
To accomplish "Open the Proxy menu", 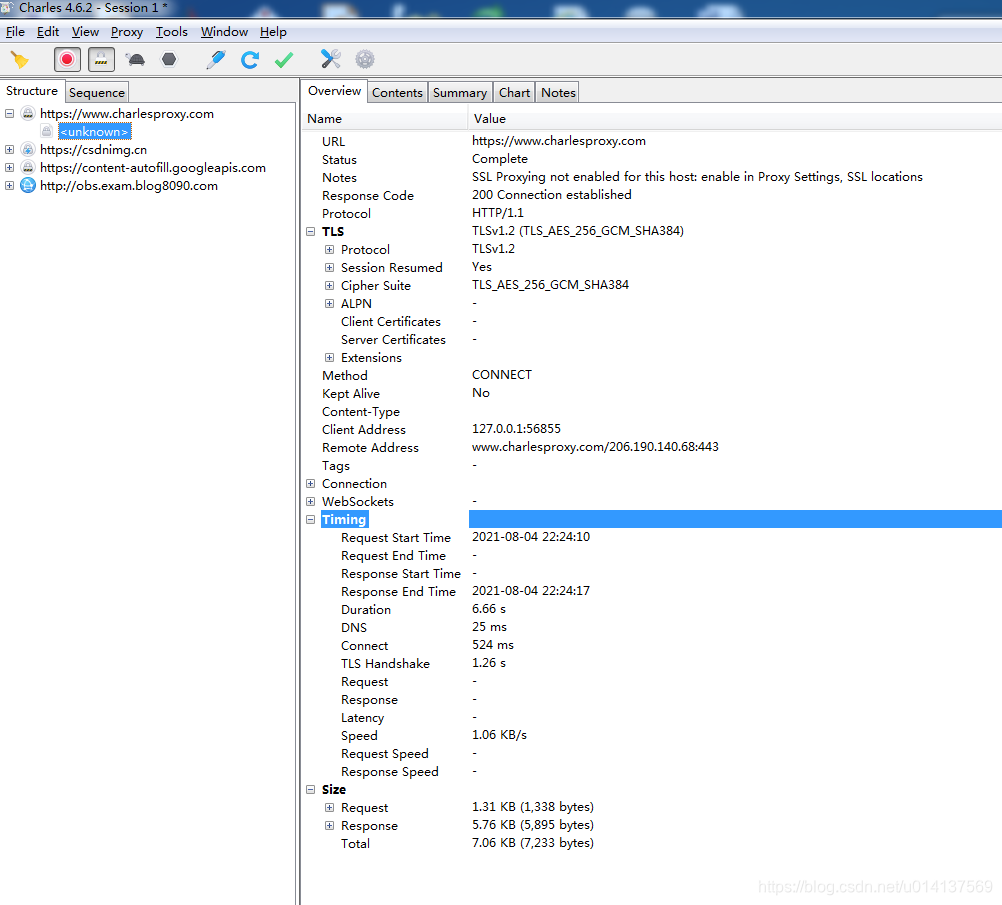I will click(x=127, y=32).
